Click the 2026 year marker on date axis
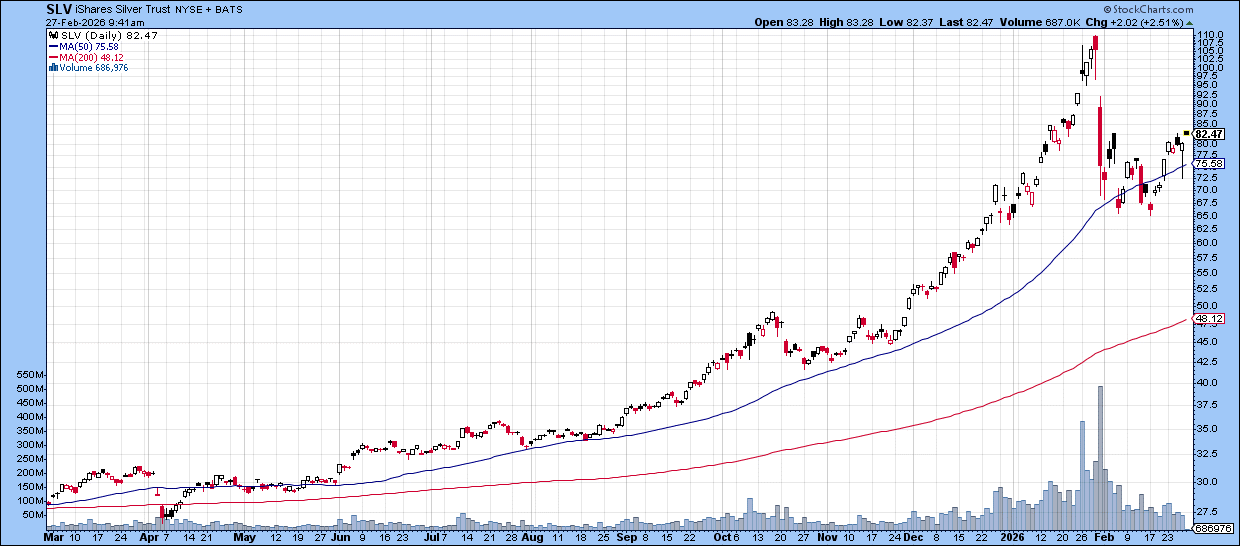Viewport: 1240px width, 546px height. pos(1017,537)
